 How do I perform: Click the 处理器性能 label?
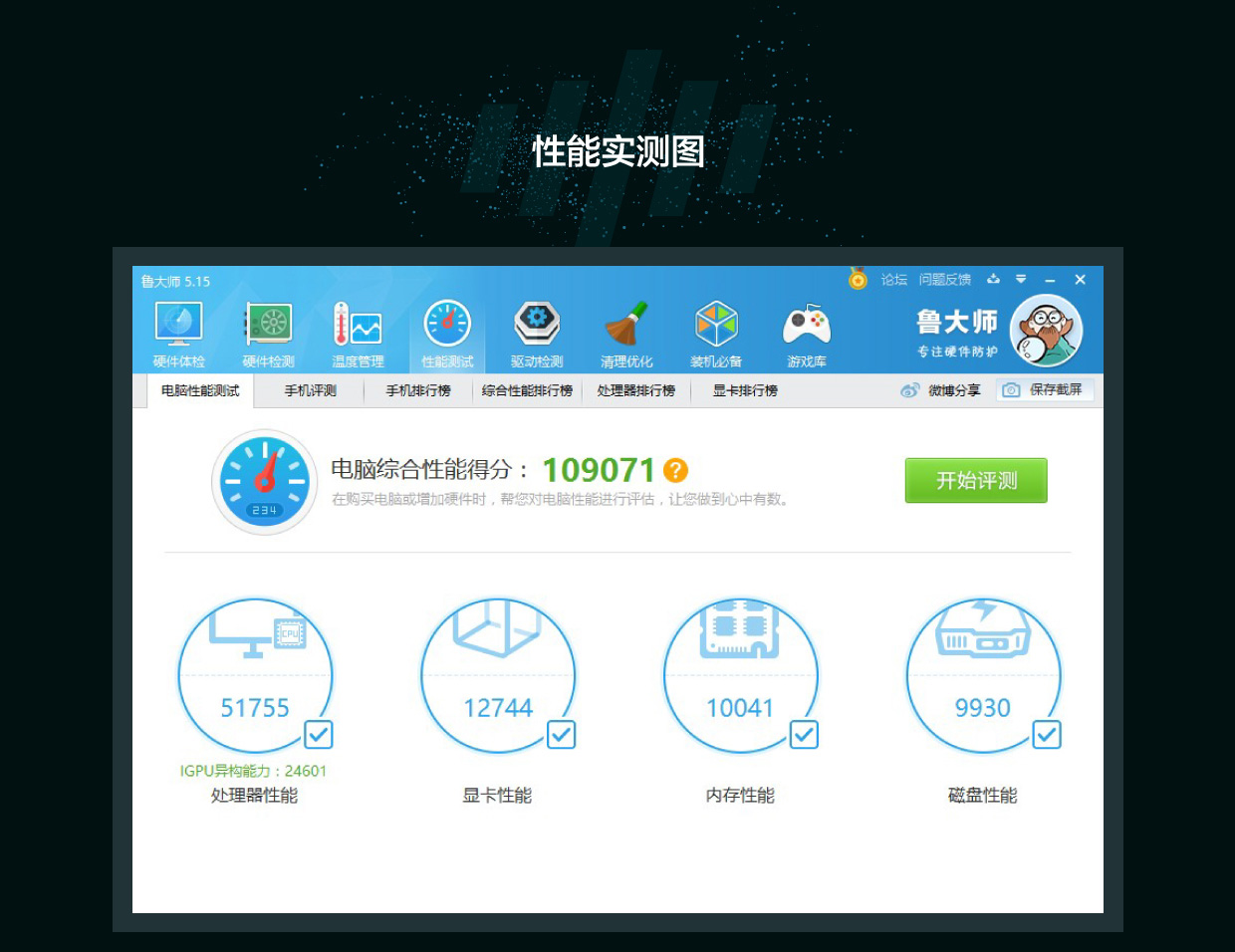click(x=254, y=795)
